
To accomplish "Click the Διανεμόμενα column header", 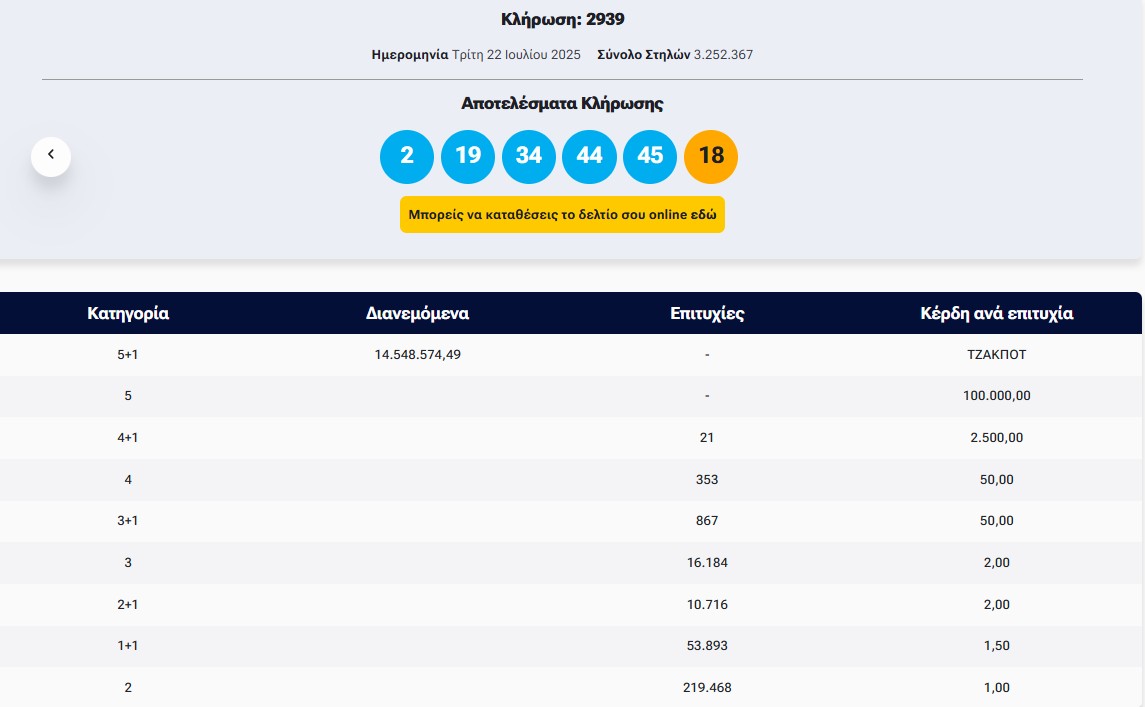I will (417, 313).
